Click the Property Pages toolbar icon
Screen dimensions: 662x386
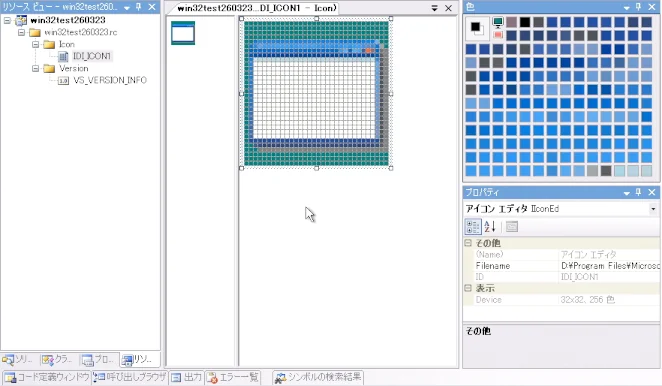[x=512, y=227]
